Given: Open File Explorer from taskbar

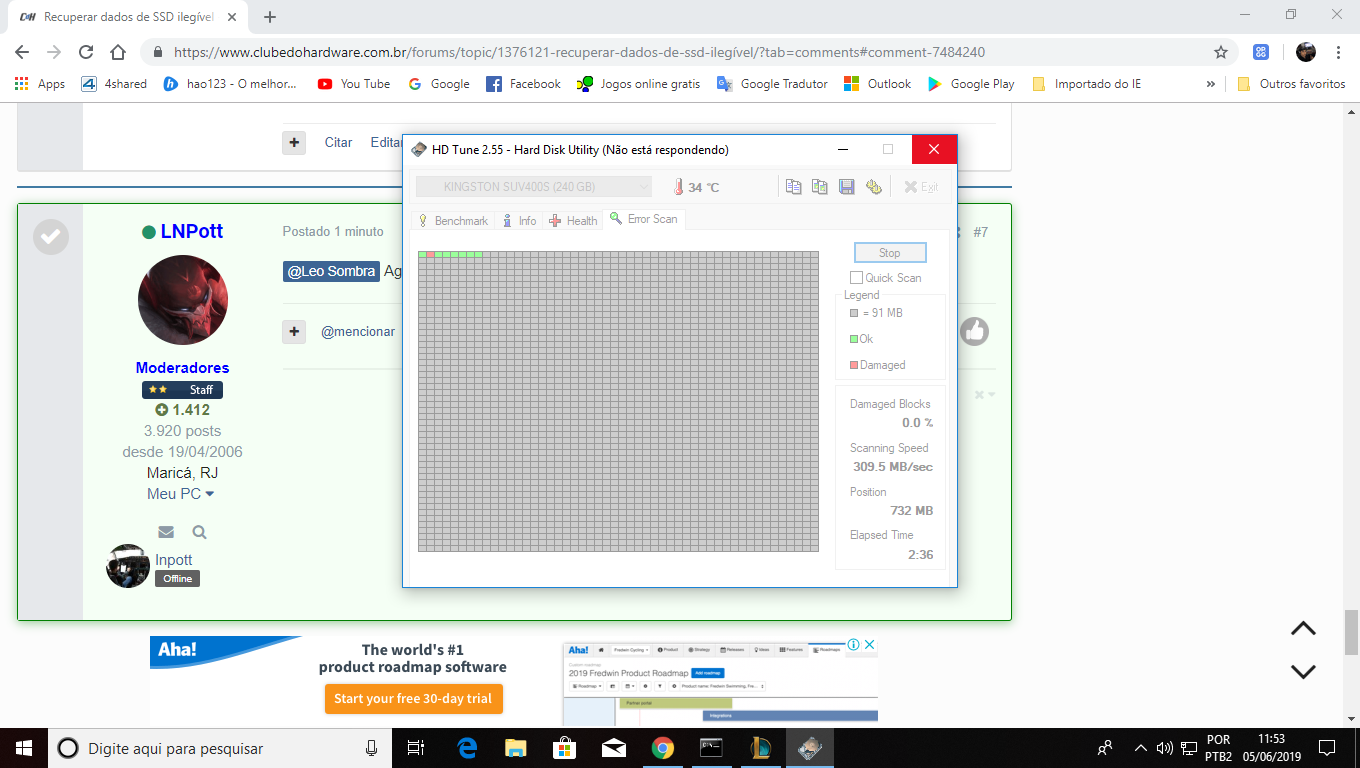Looking at the screenshot, I should tap(516, 747).
